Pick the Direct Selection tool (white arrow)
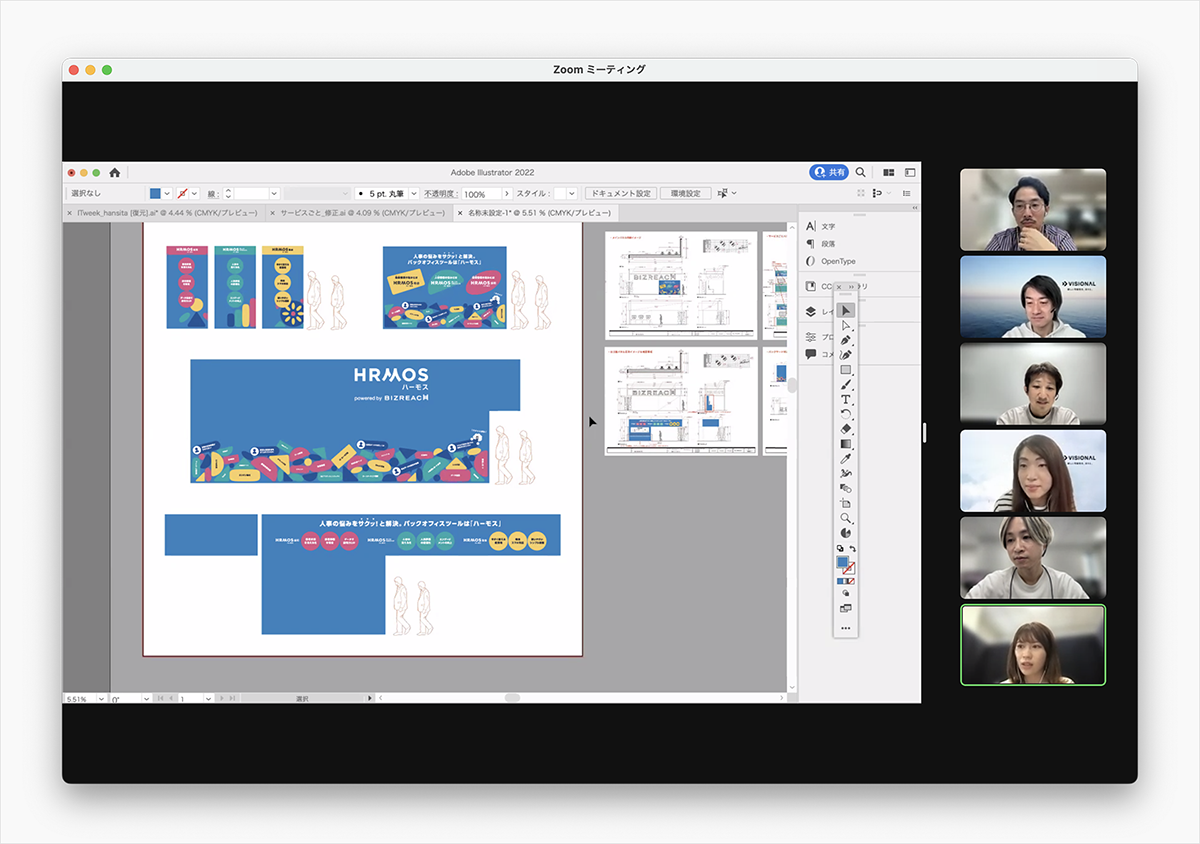Viewport: 1200px width, 844px height. point(846,325)
